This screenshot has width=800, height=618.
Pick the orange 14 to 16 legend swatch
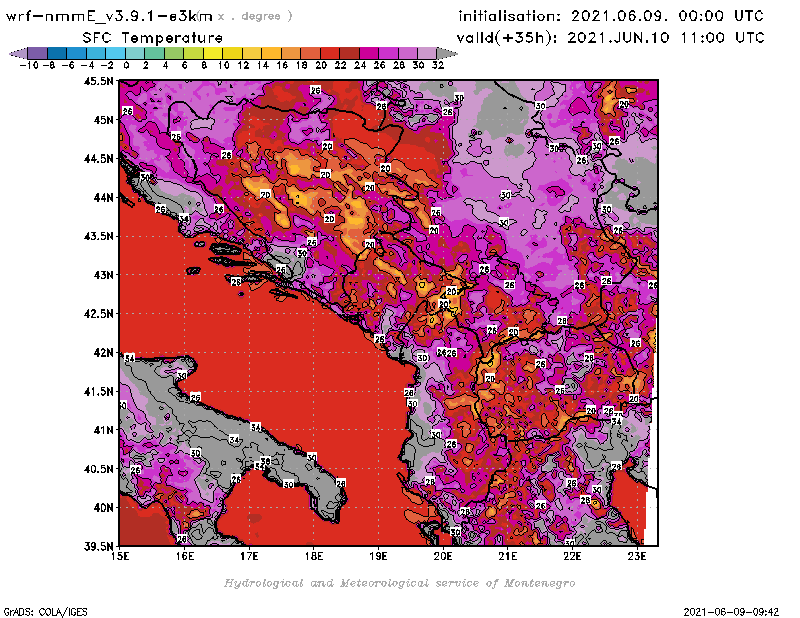tap(271, 53)
